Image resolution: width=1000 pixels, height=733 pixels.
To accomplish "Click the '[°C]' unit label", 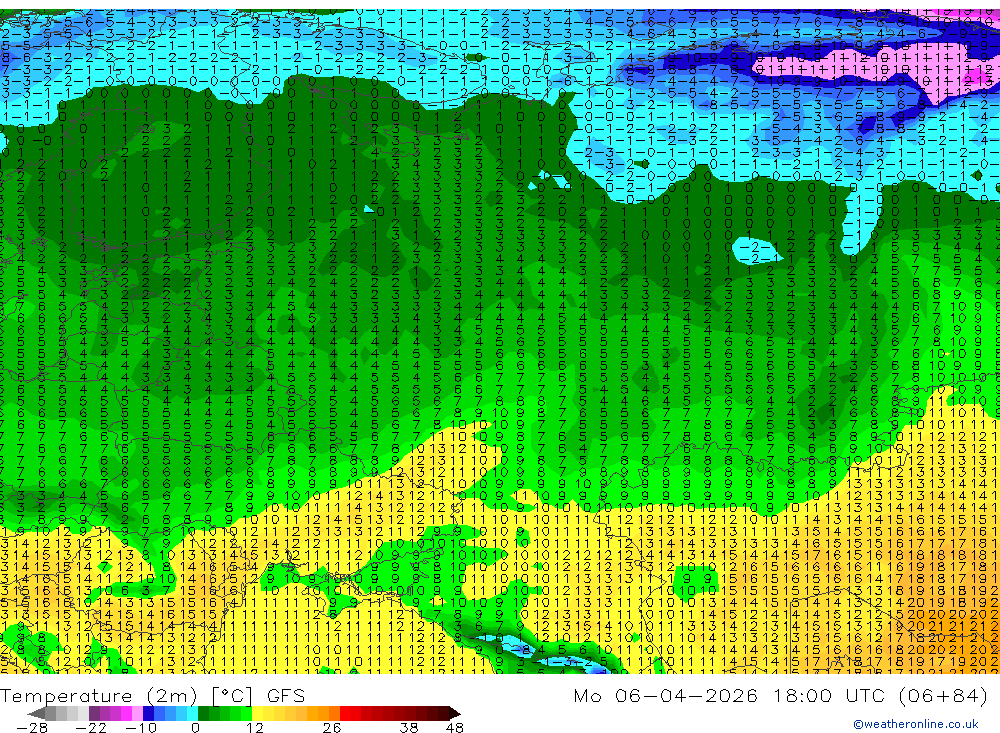I will click(x=232, y=695).
